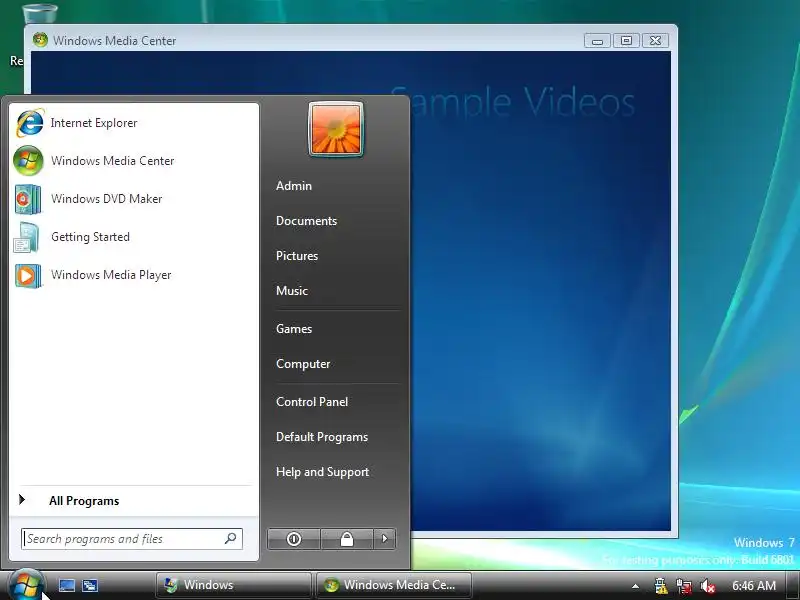Lock the computer with the padlock button
This screenshot has height=600, width=800.
click(x=347, y=539)
